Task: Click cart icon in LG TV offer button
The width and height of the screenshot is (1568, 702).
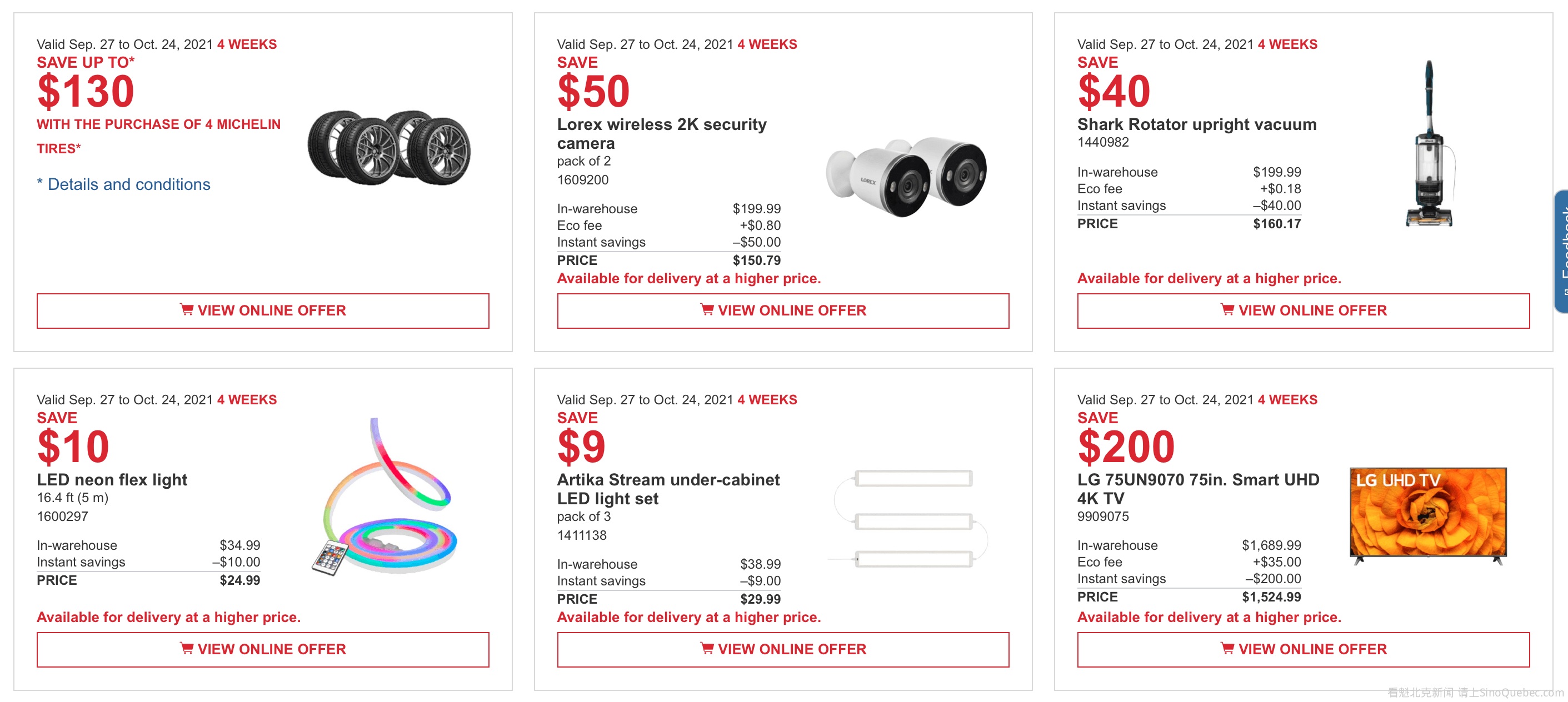Action: pos(1227,649)
